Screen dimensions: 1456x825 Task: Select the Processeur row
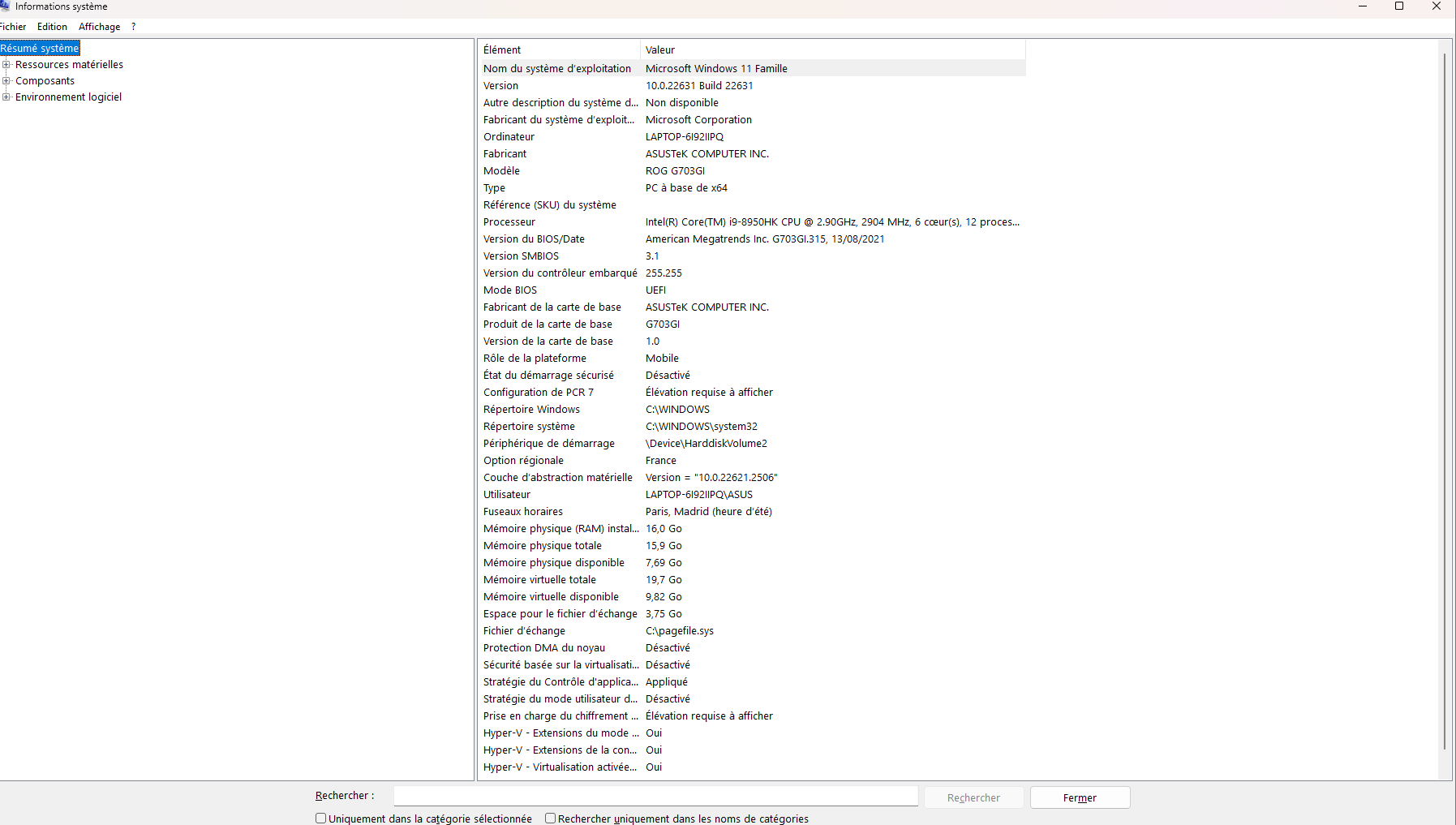[x=753, y=221]
